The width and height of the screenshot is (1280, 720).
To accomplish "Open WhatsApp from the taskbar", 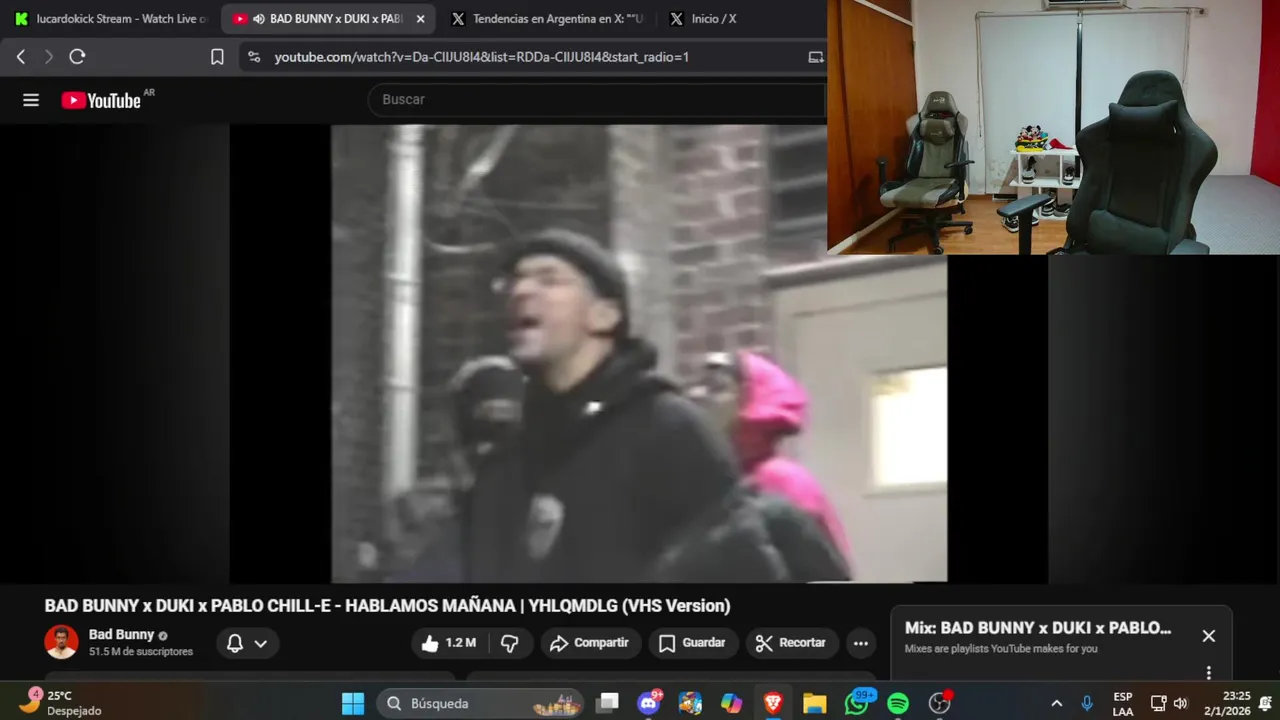I will 857,703.
